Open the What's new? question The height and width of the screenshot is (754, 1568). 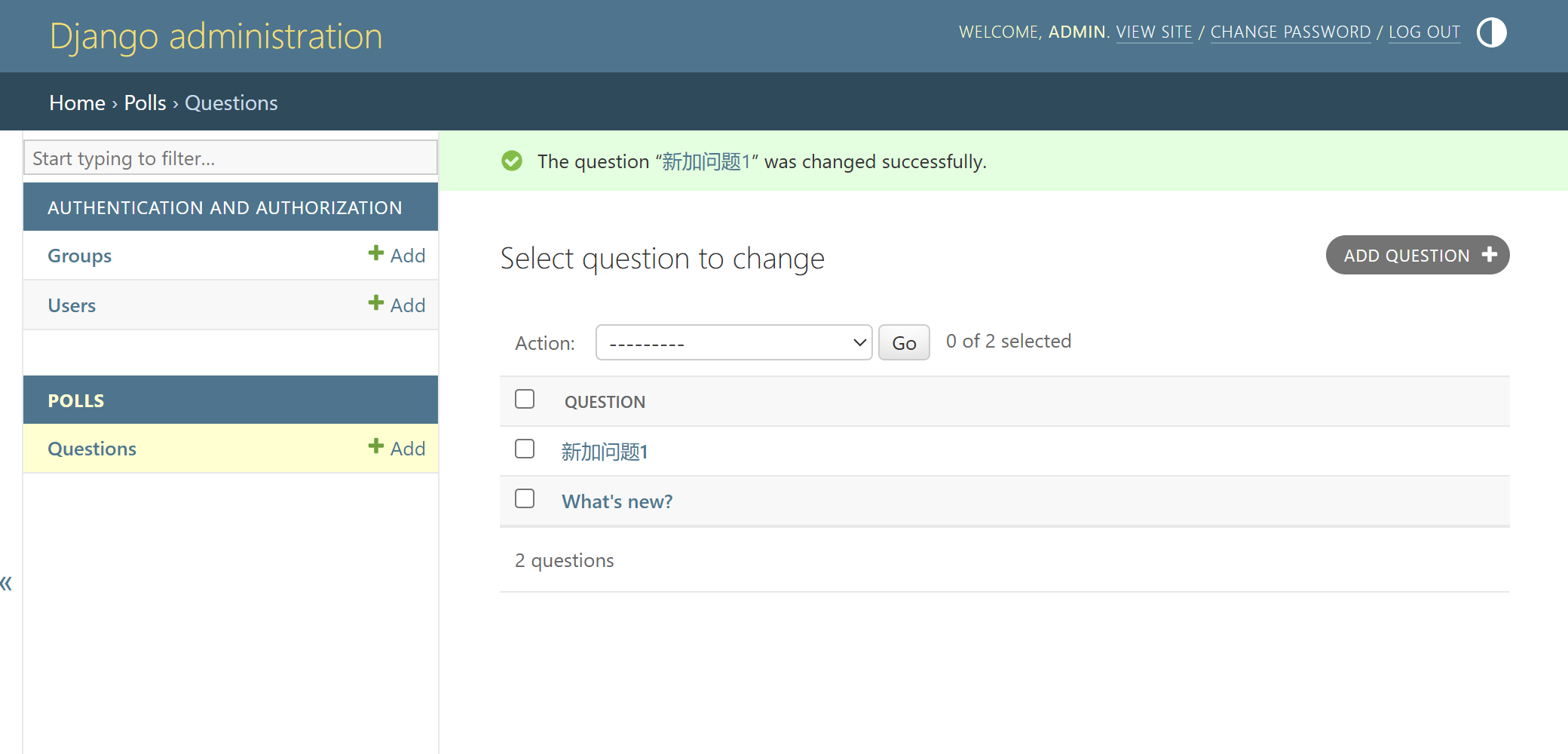pos(617,501)
